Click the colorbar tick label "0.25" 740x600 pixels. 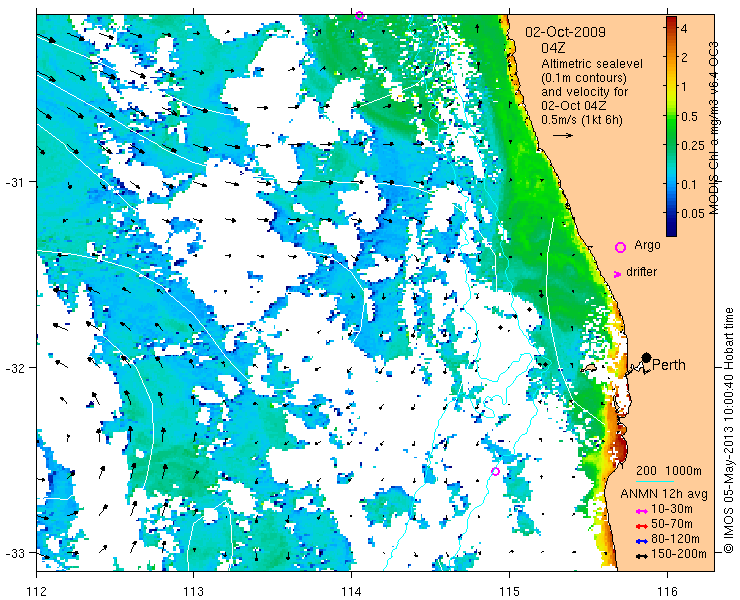(x=693, y=145)
